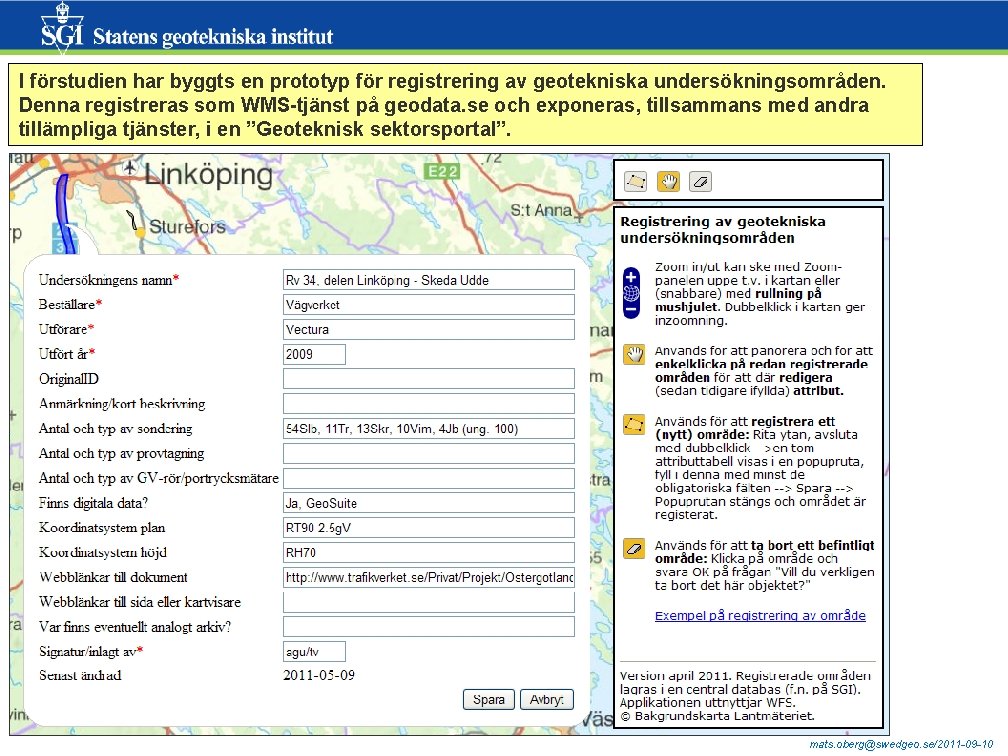The image size is (1008, 756).
Task: Click the Senast ändrad label
Action: tap(80, 675)
